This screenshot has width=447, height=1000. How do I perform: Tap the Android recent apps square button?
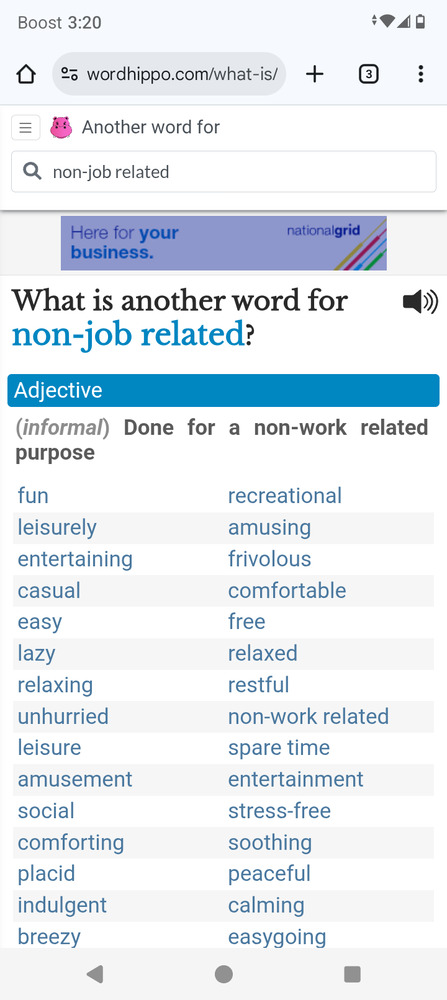352,974
